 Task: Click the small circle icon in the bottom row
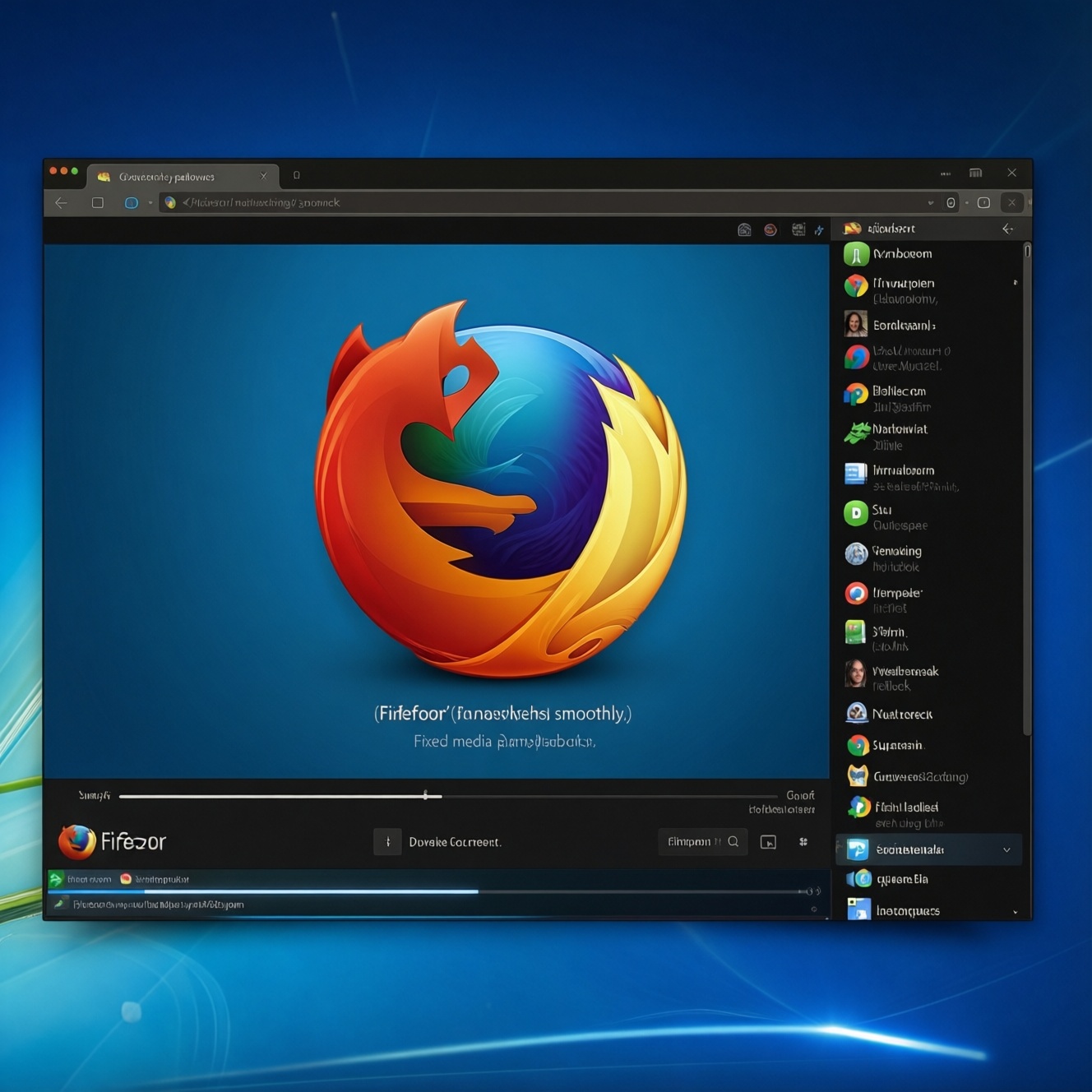tap(814, 909)
